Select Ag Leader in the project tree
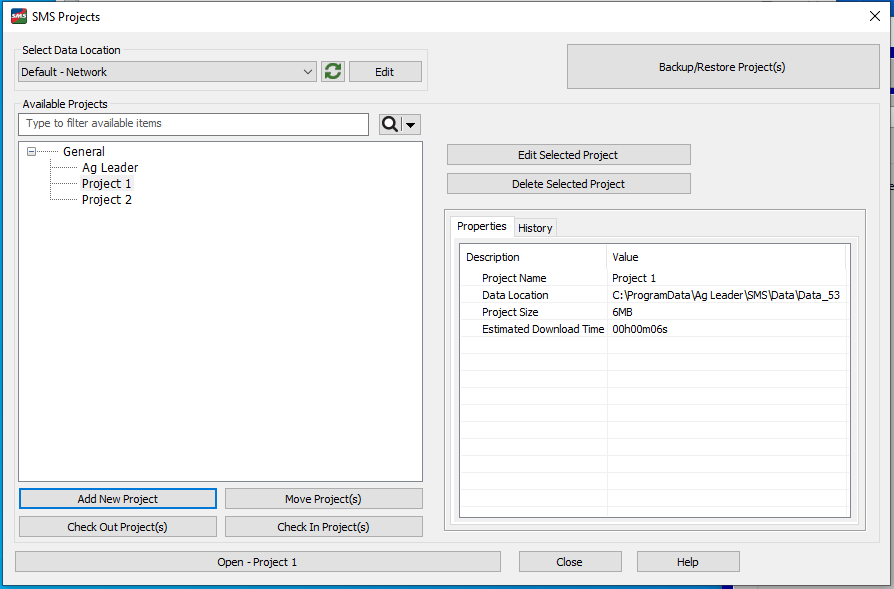Viewport: 894px width, 589px height. (110, 168)
